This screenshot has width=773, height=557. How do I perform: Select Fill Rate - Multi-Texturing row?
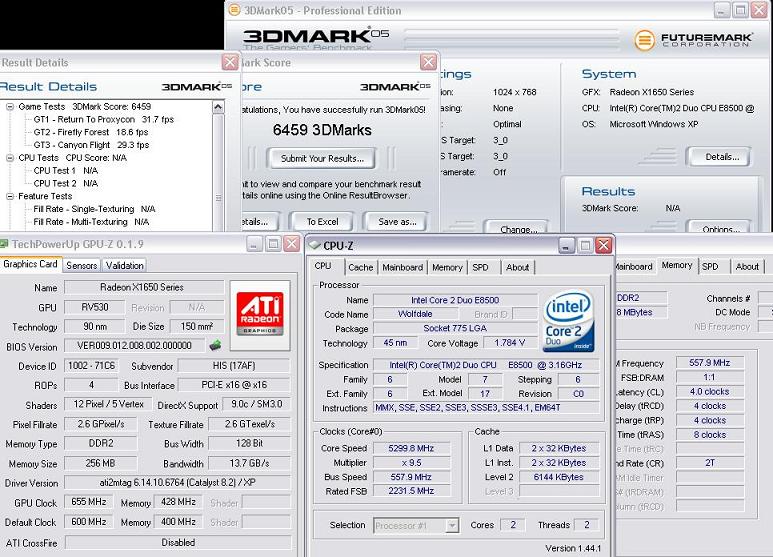(91, 222)
